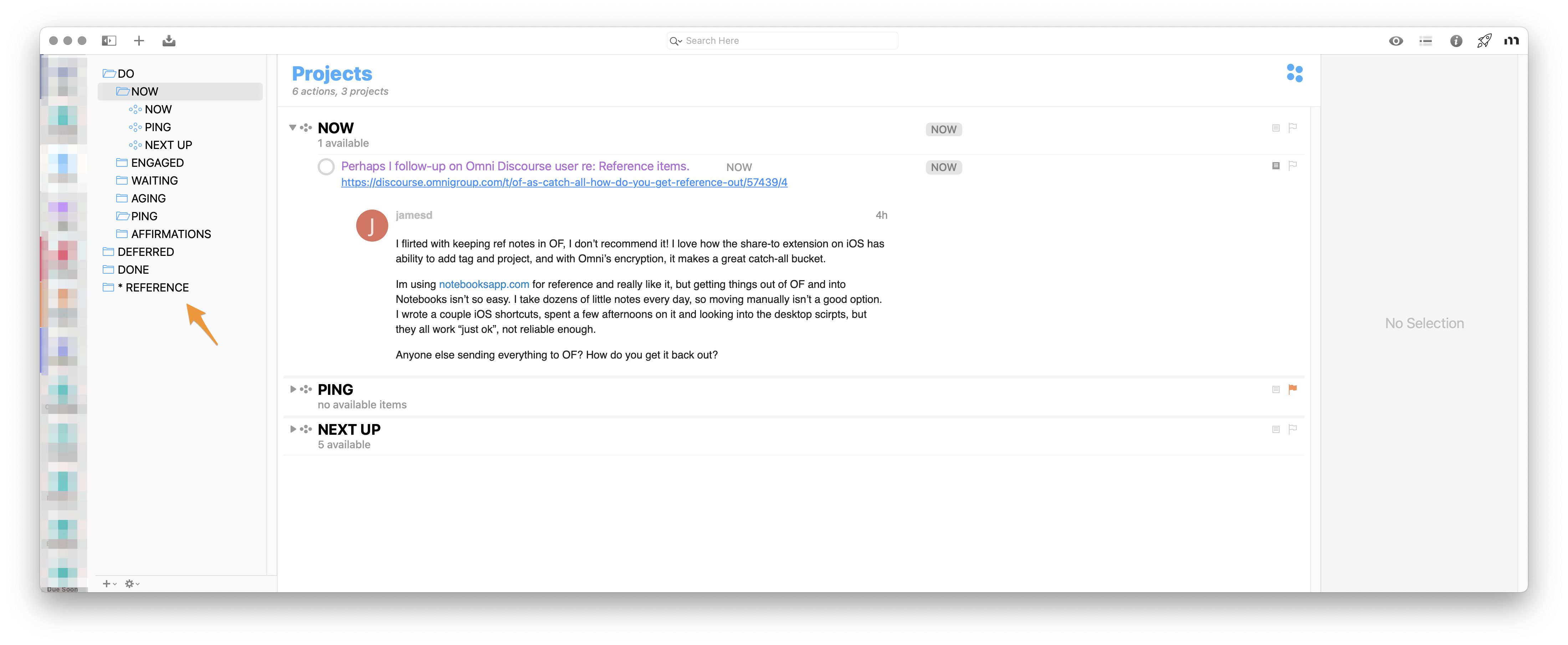
Task: Click the '5 available' status under NEXT UP
Action: (344, 445)
